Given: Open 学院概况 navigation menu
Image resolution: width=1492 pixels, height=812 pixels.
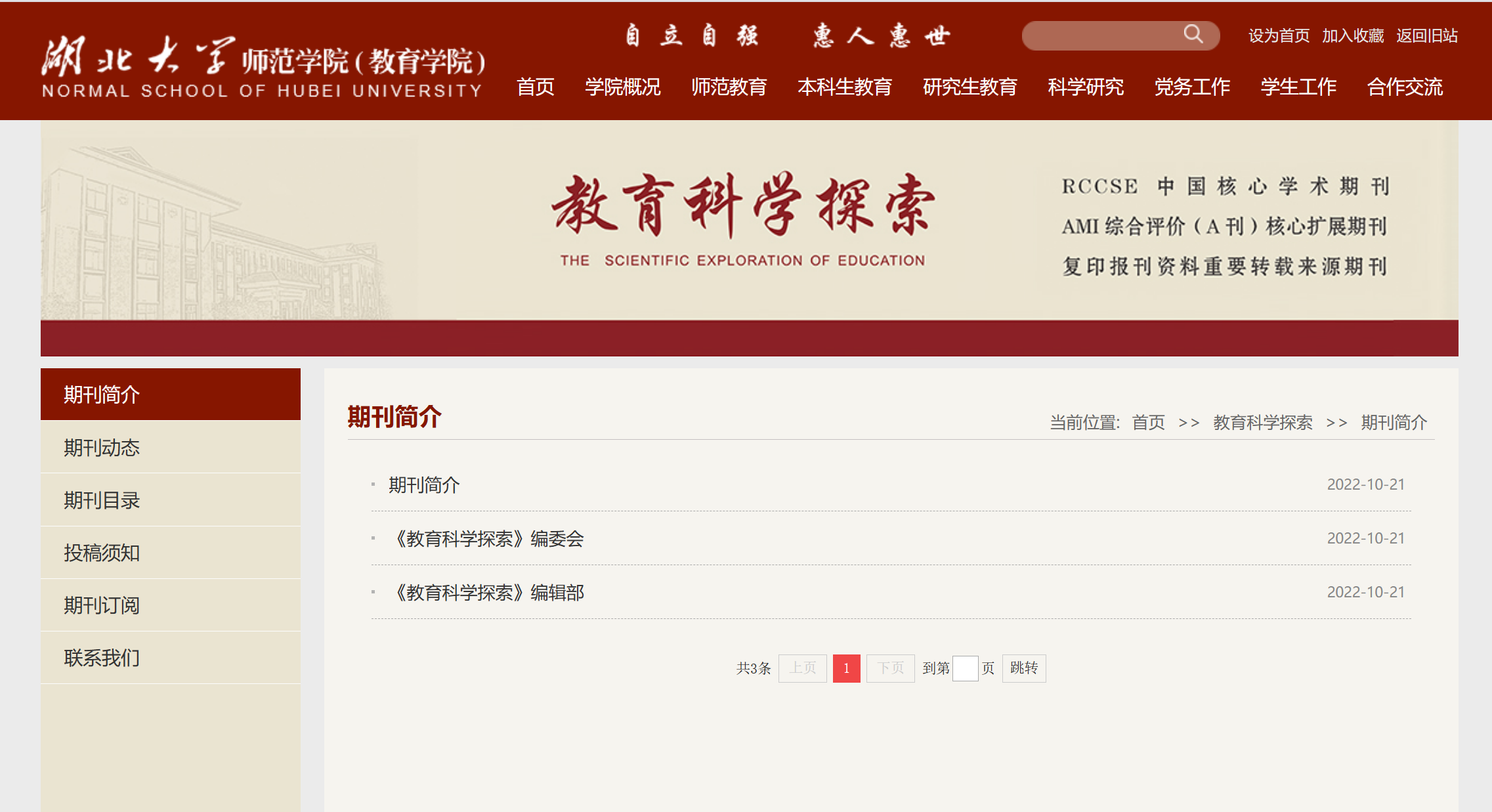Looking at the screenshot, I should [623, 87].
